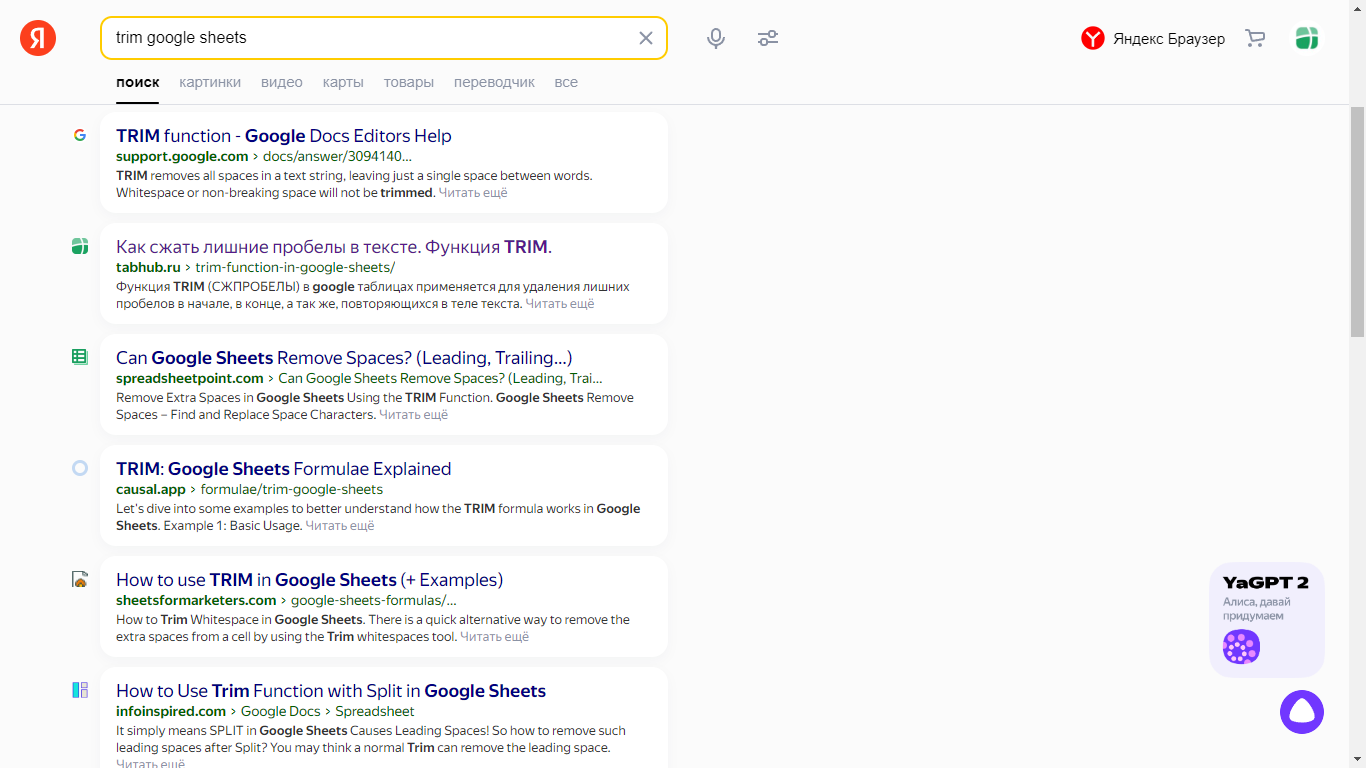Viewport: 1366px width, 768px height.
Task: Click the tabhub.ru green favicon
Action: 80,246
